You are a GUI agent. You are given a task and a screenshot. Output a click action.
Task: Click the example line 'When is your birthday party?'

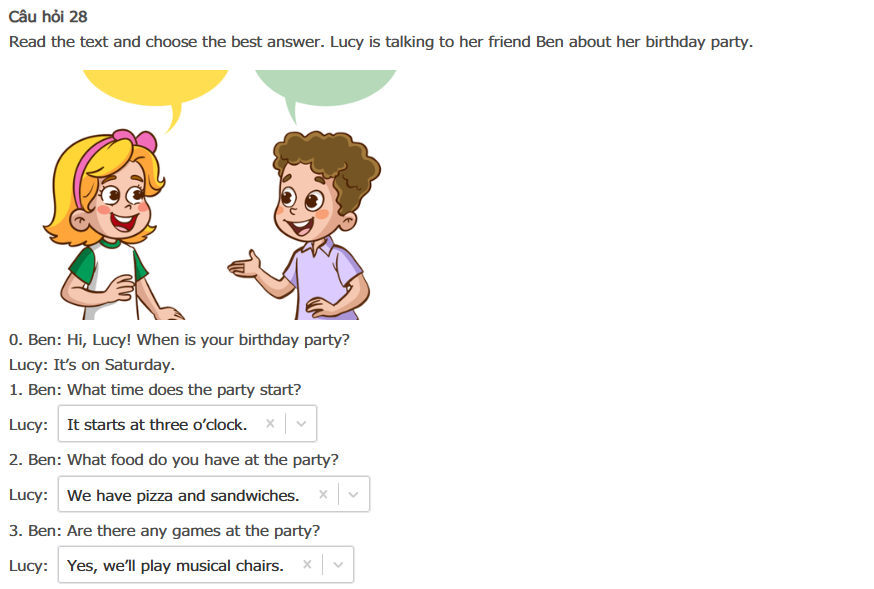[179, 339]
